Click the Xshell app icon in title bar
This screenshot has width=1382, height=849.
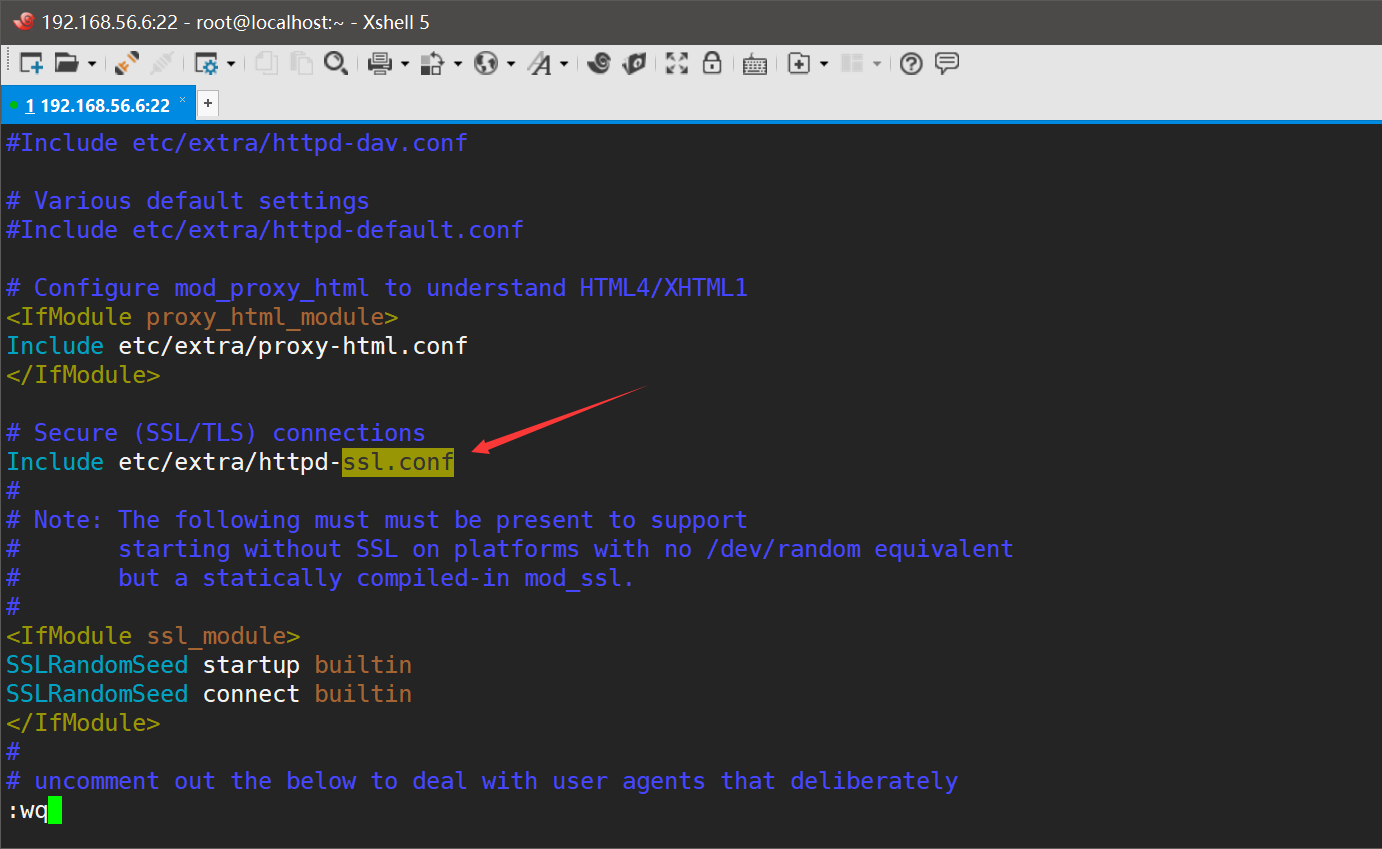point(24,21)
